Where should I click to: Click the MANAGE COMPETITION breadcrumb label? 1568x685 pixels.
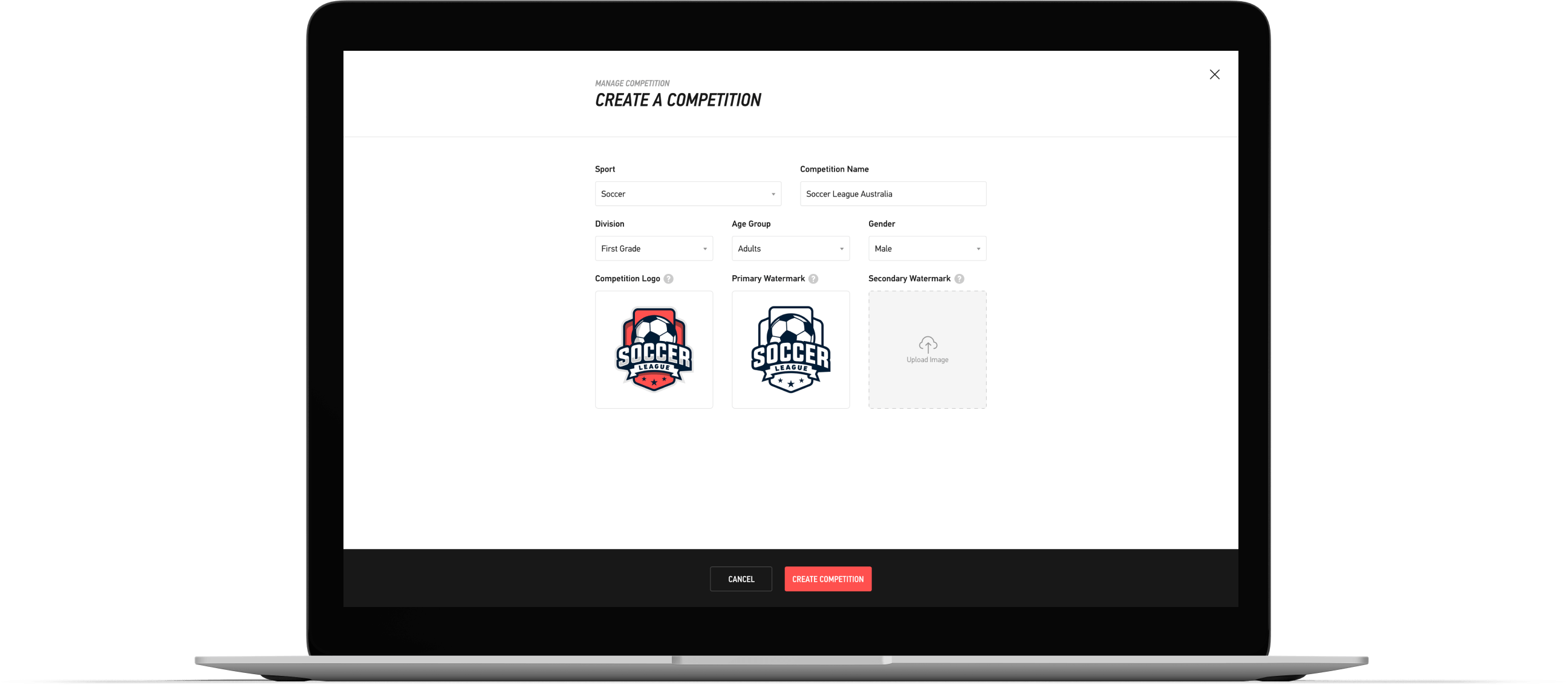coord(631,83)
